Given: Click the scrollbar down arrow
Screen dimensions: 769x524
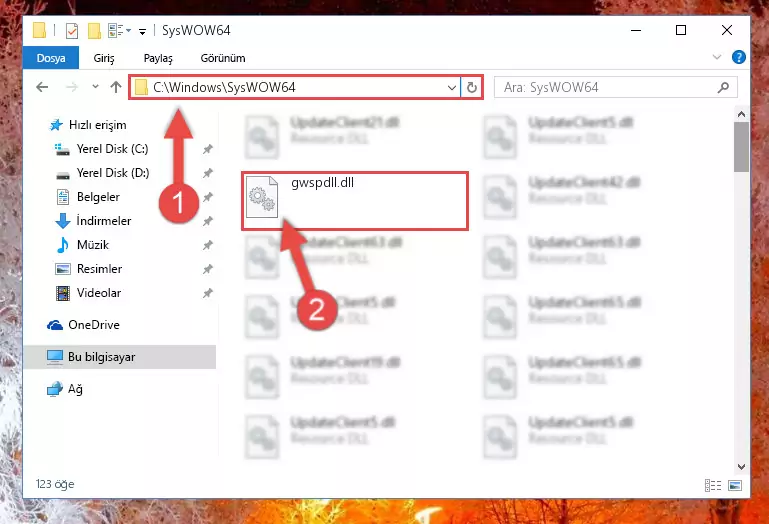Looking at the screenshot, I should 741,467.
